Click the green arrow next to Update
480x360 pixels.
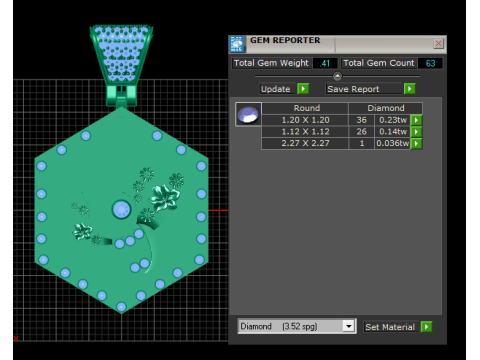tap(303, 89)
